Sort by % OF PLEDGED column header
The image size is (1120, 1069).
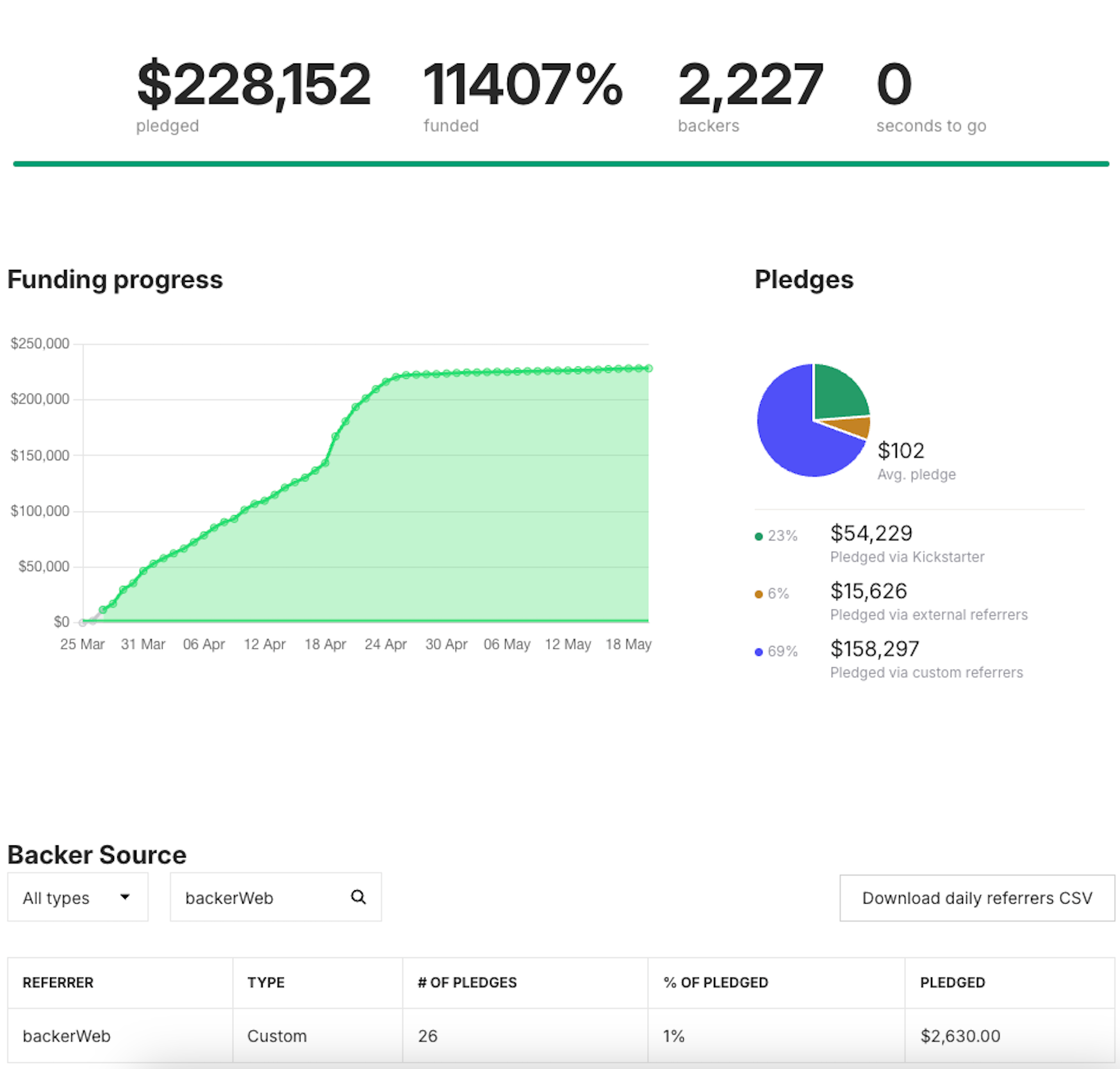click(716, 982)
